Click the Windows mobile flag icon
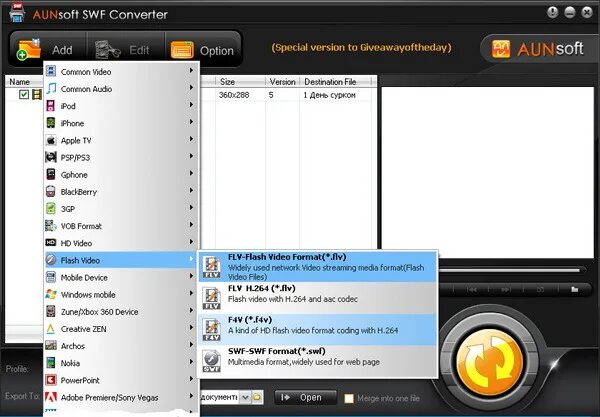This screenshot has height=417, width=600. (x=51, y=294)
